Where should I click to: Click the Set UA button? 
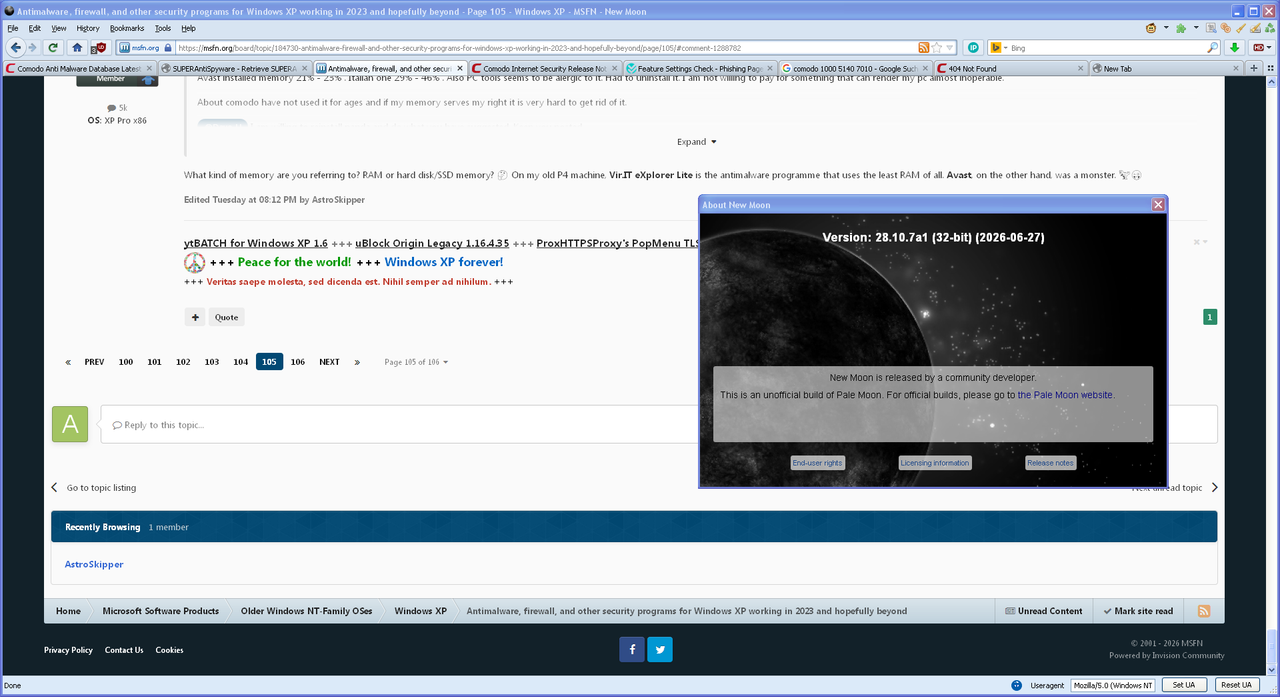pos(1184,685)
